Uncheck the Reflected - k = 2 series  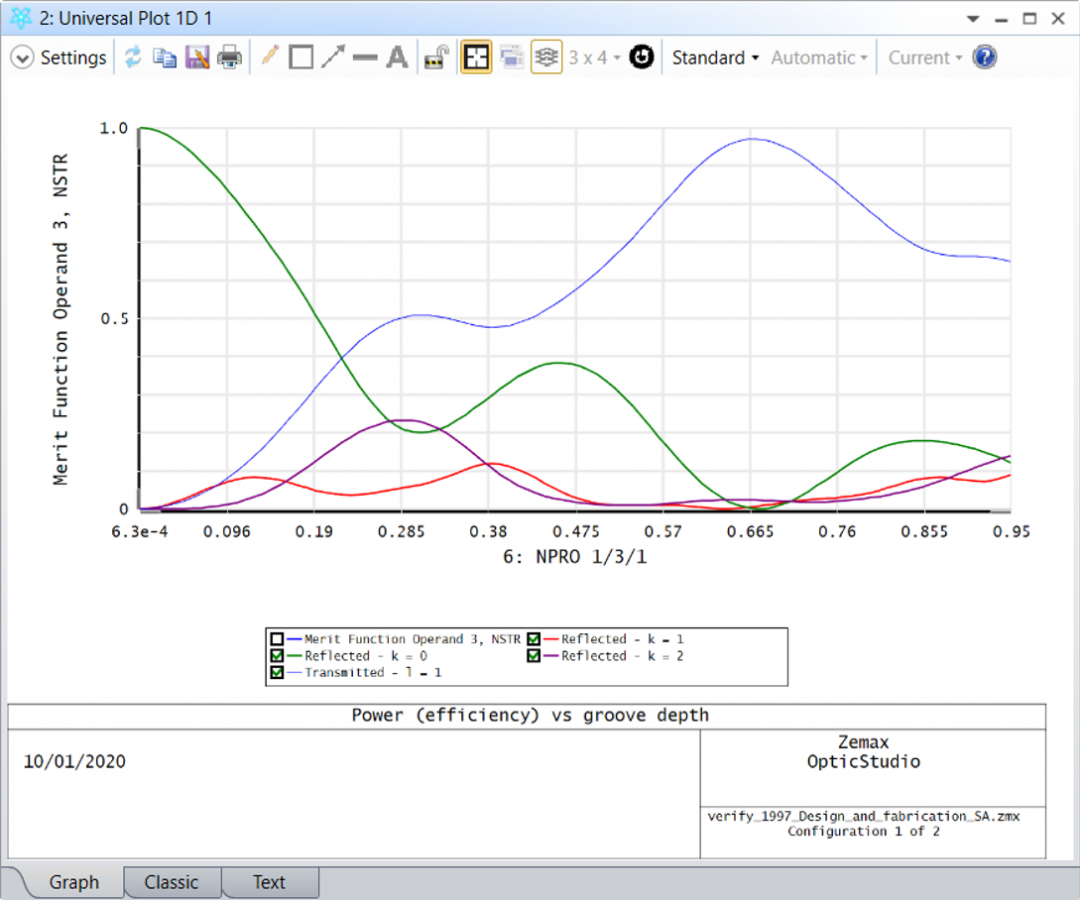coord(533,656)
